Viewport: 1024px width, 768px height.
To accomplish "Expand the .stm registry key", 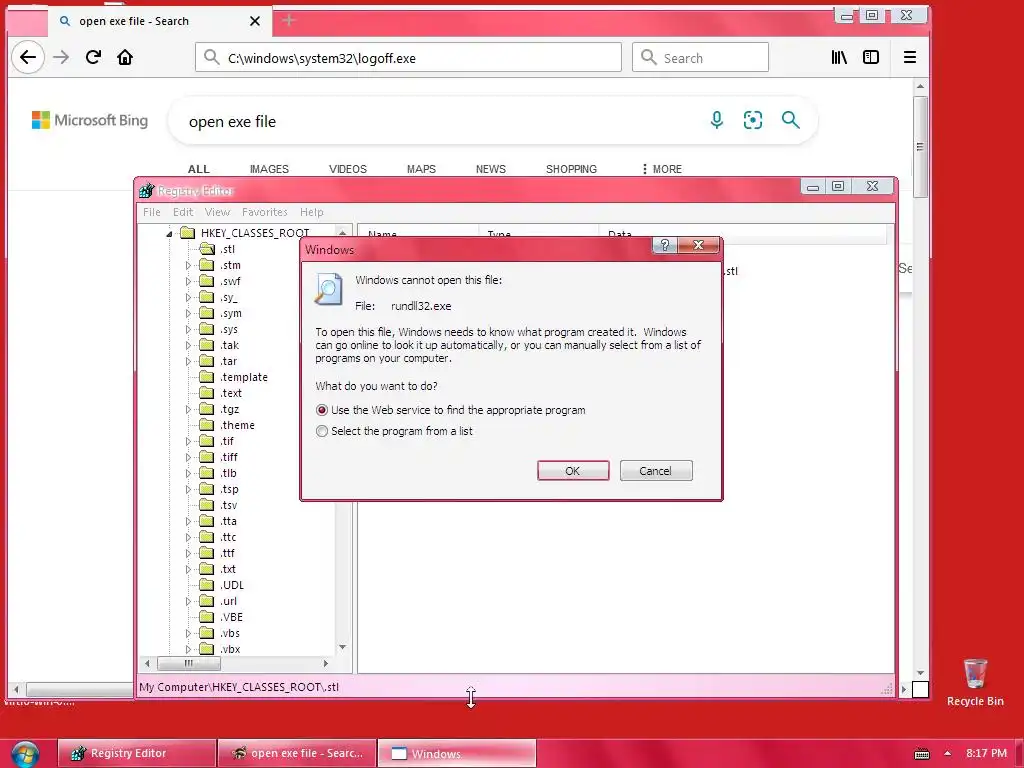I will (x=188, y=265).
